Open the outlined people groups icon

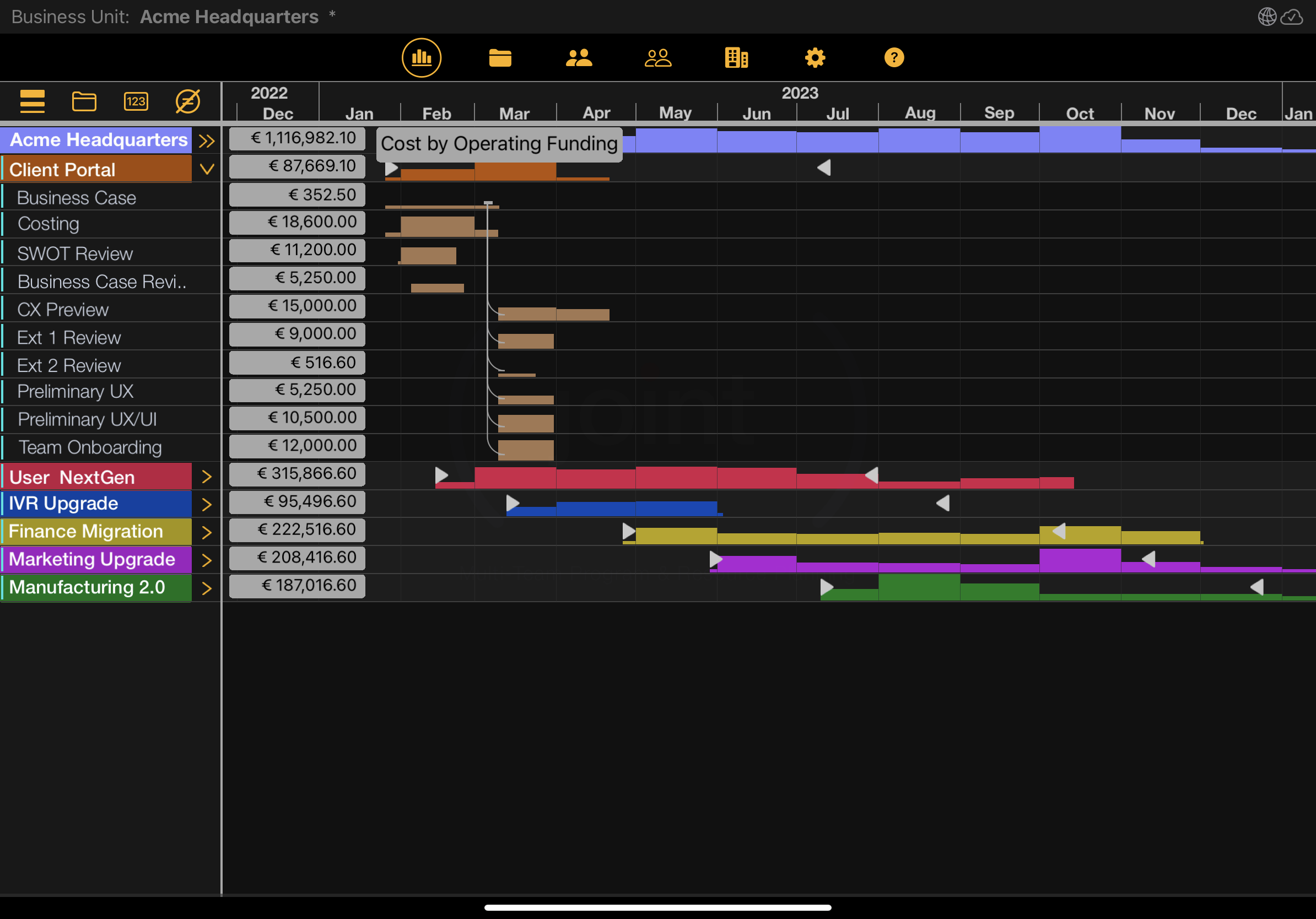click(x=657, y=57)
